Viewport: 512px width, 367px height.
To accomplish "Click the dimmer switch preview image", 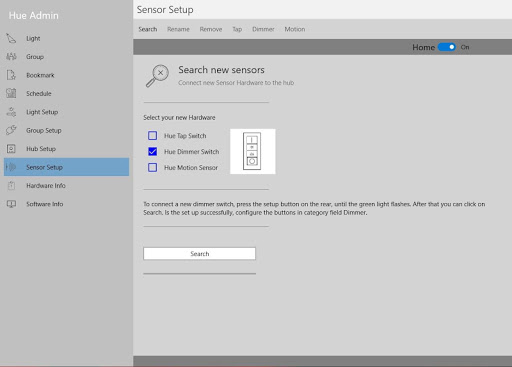I will (253, 151).
